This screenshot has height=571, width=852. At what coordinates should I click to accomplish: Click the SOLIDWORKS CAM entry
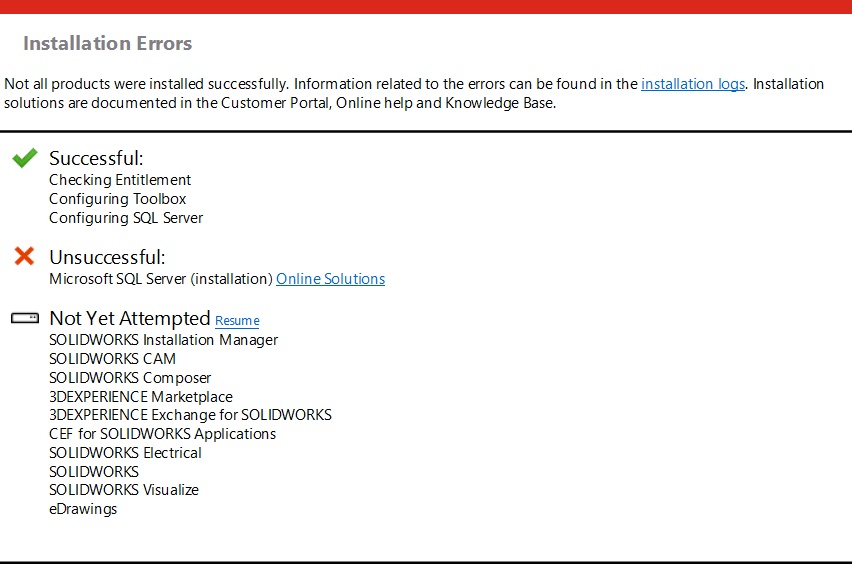click(x=112, y=359)
